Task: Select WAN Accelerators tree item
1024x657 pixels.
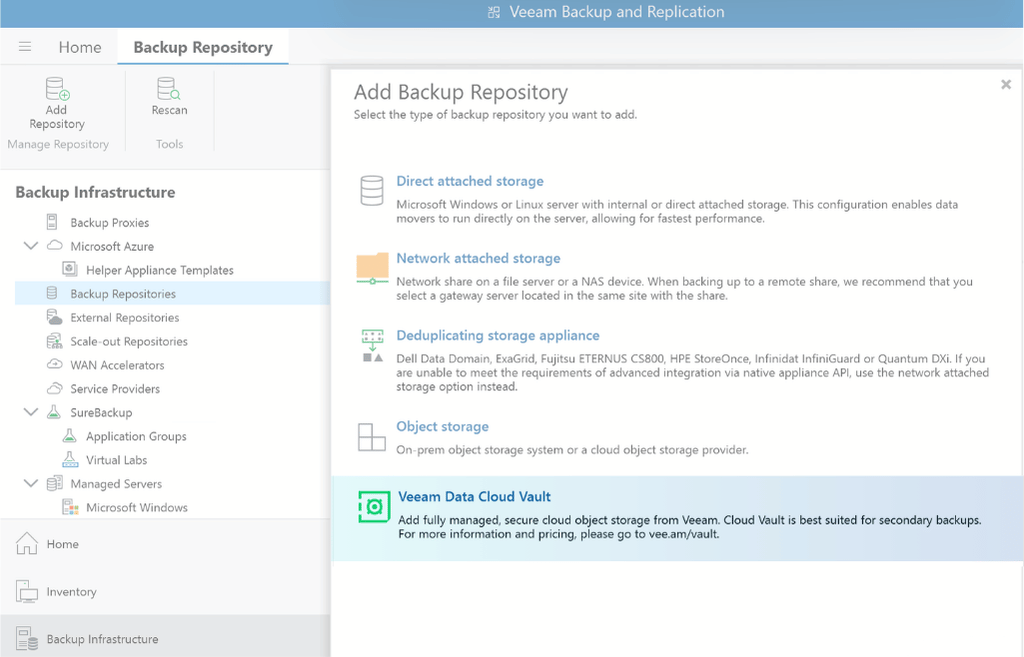Action: tap(118, 365)
